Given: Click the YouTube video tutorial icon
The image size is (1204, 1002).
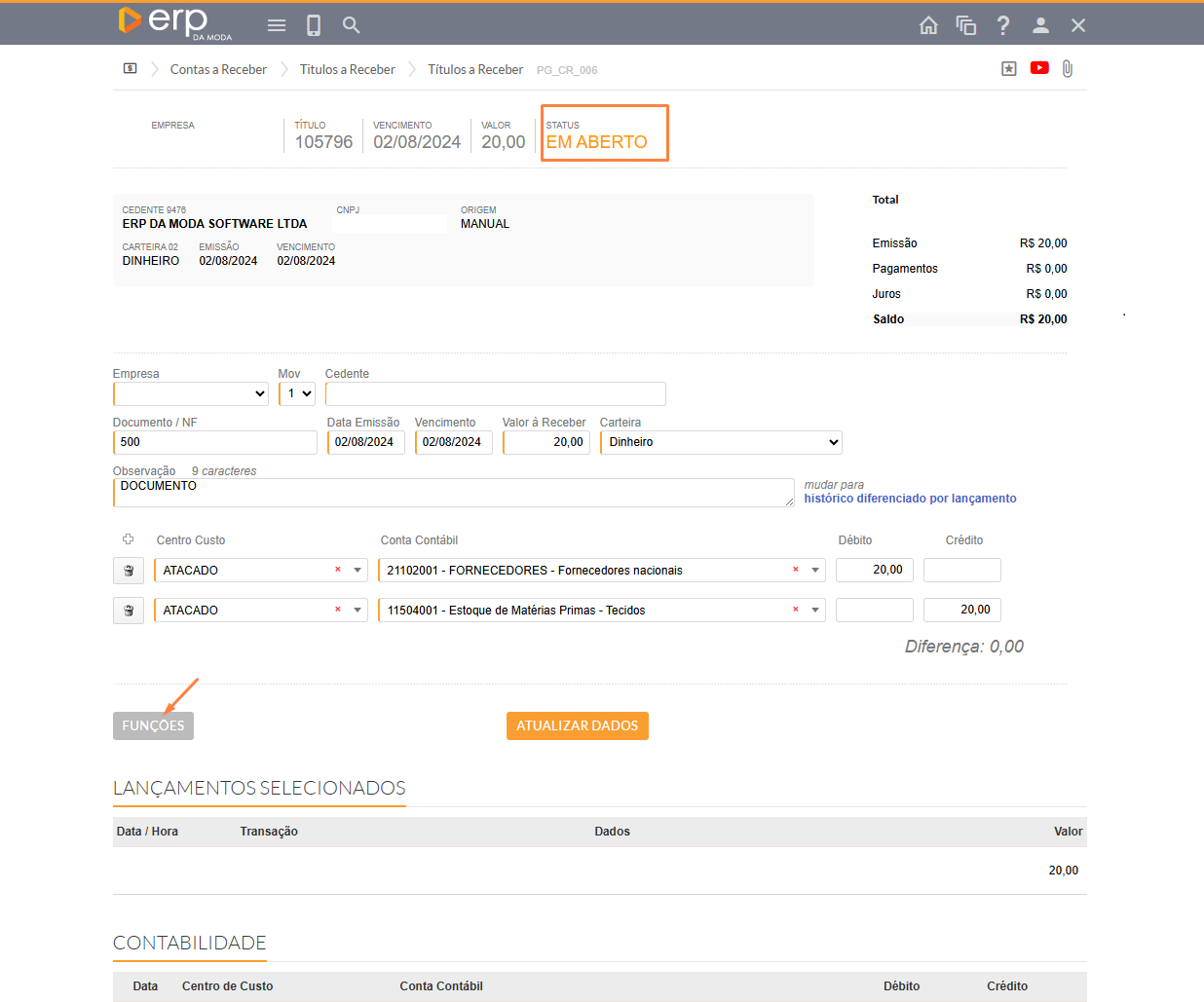Looking at the screenshot, I should 1039,68.
